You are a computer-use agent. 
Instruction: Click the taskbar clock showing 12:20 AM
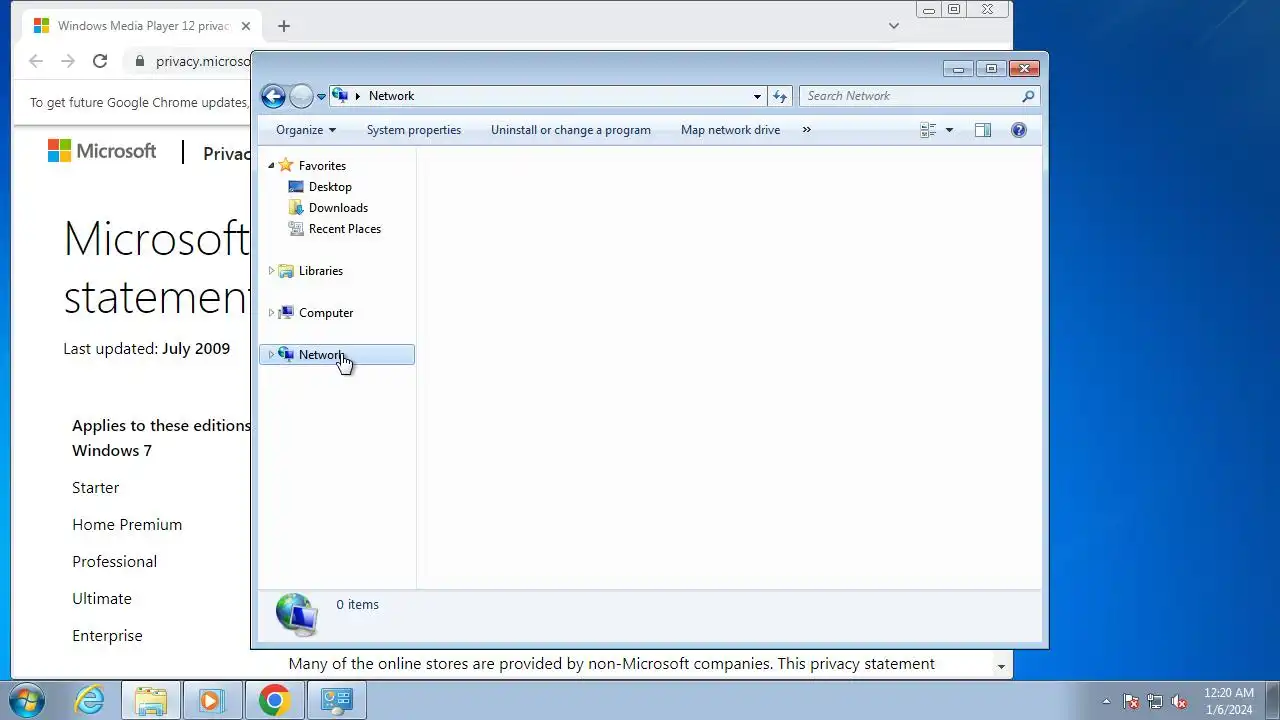pos(1229,701)
